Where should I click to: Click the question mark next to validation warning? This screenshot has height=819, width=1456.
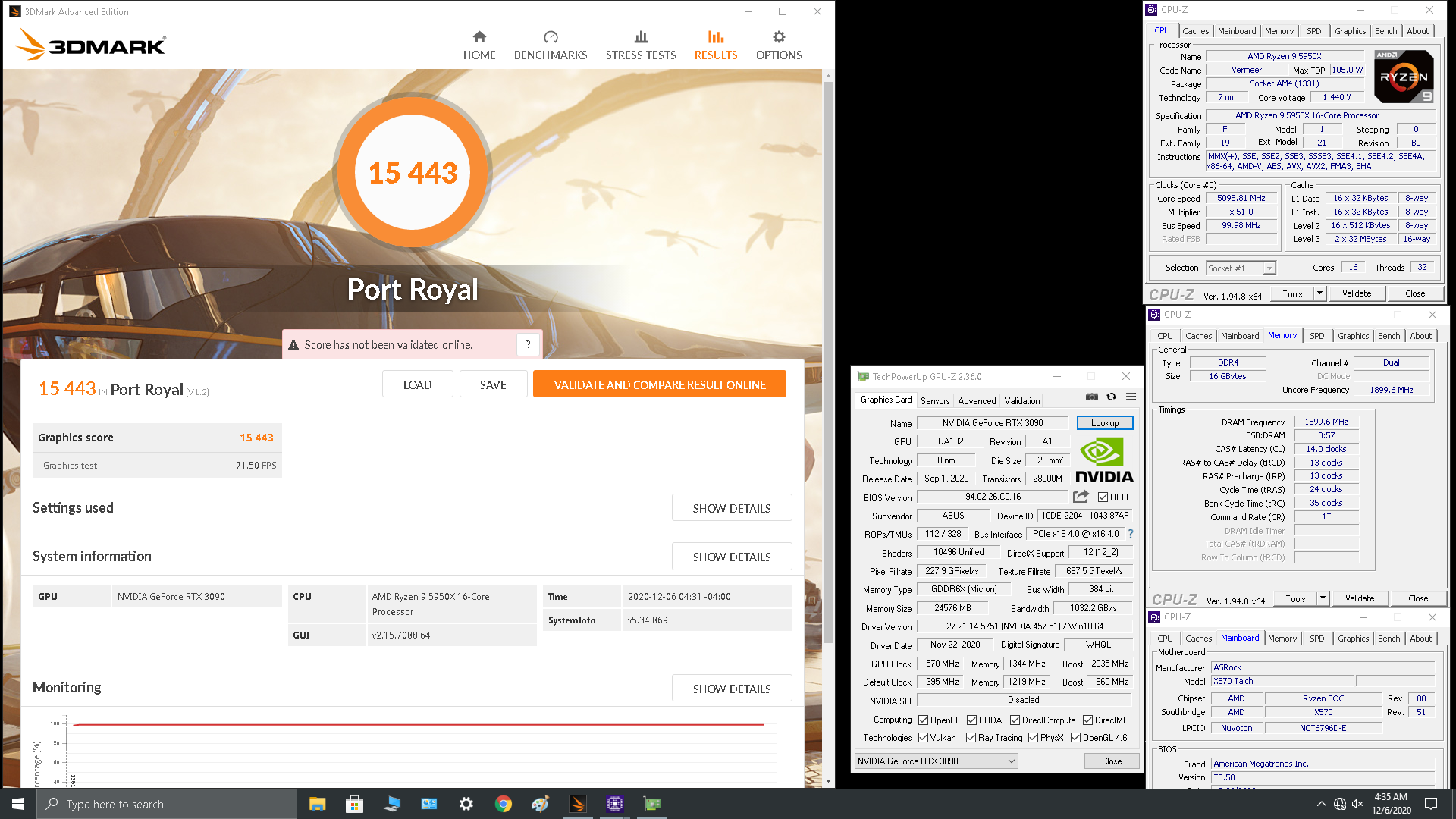[x=528, y=344]
